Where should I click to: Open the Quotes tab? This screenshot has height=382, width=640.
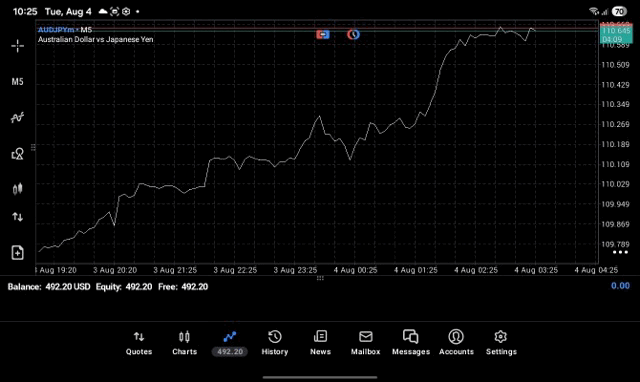coord(139,343)
